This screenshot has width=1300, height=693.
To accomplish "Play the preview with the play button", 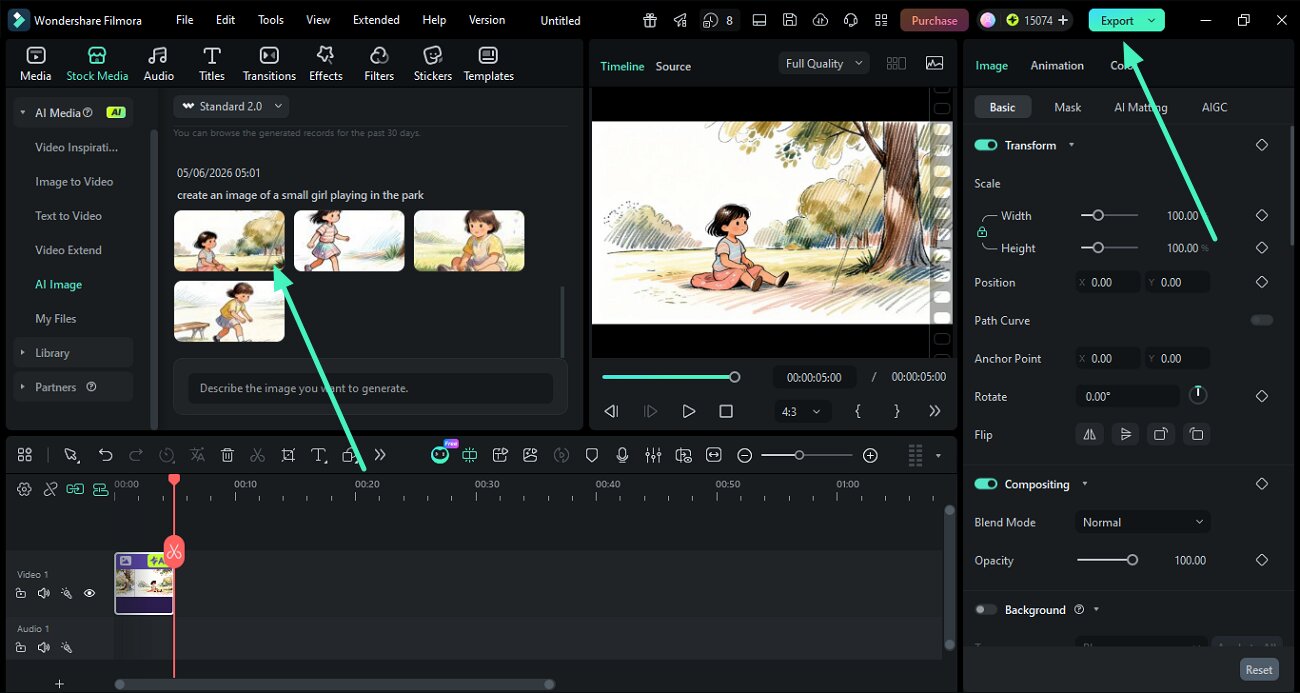I will coord(688,411).
